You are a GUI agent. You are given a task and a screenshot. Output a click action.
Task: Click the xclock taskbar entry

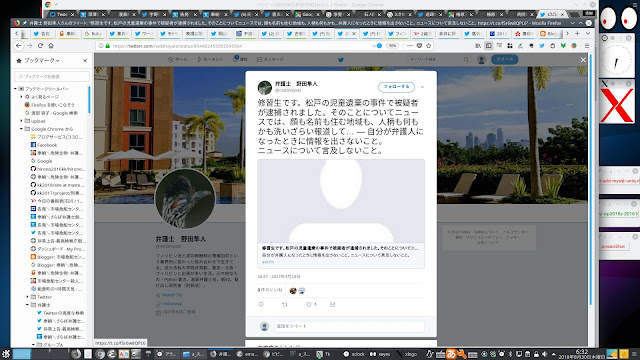coord(354,354)
